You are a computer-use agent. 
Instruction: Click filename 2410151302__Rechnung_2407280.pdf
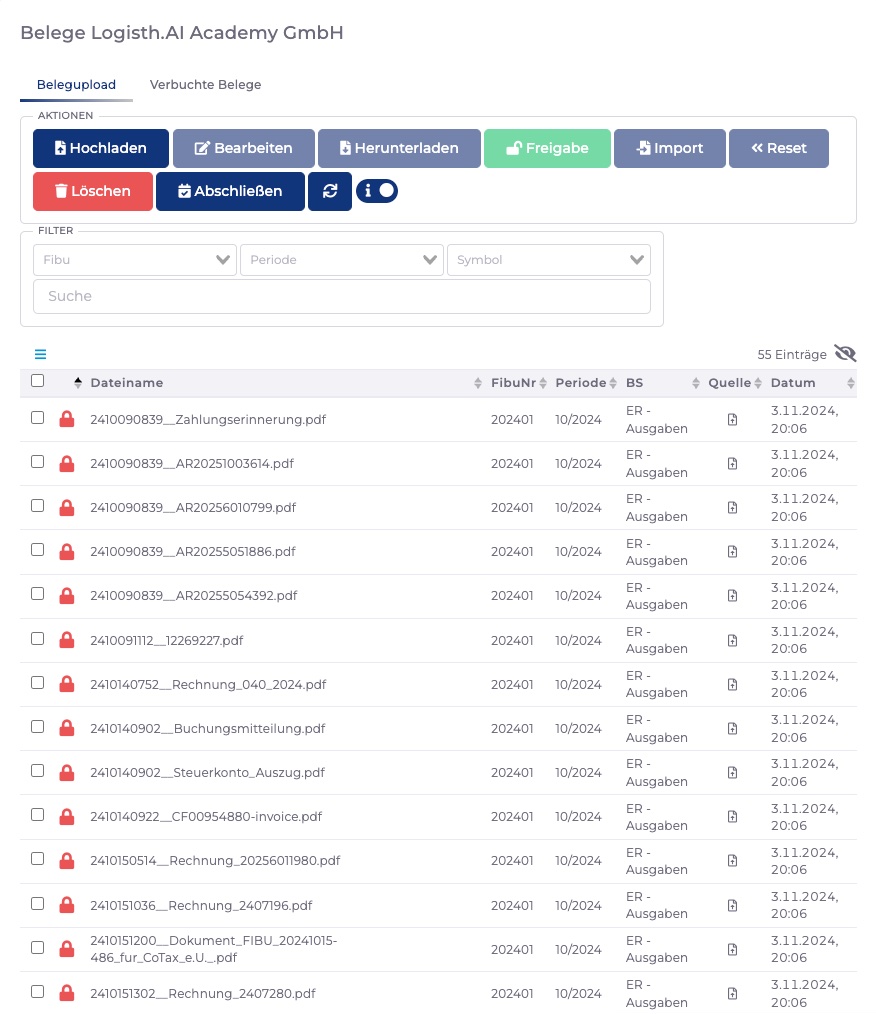[202, 993]
